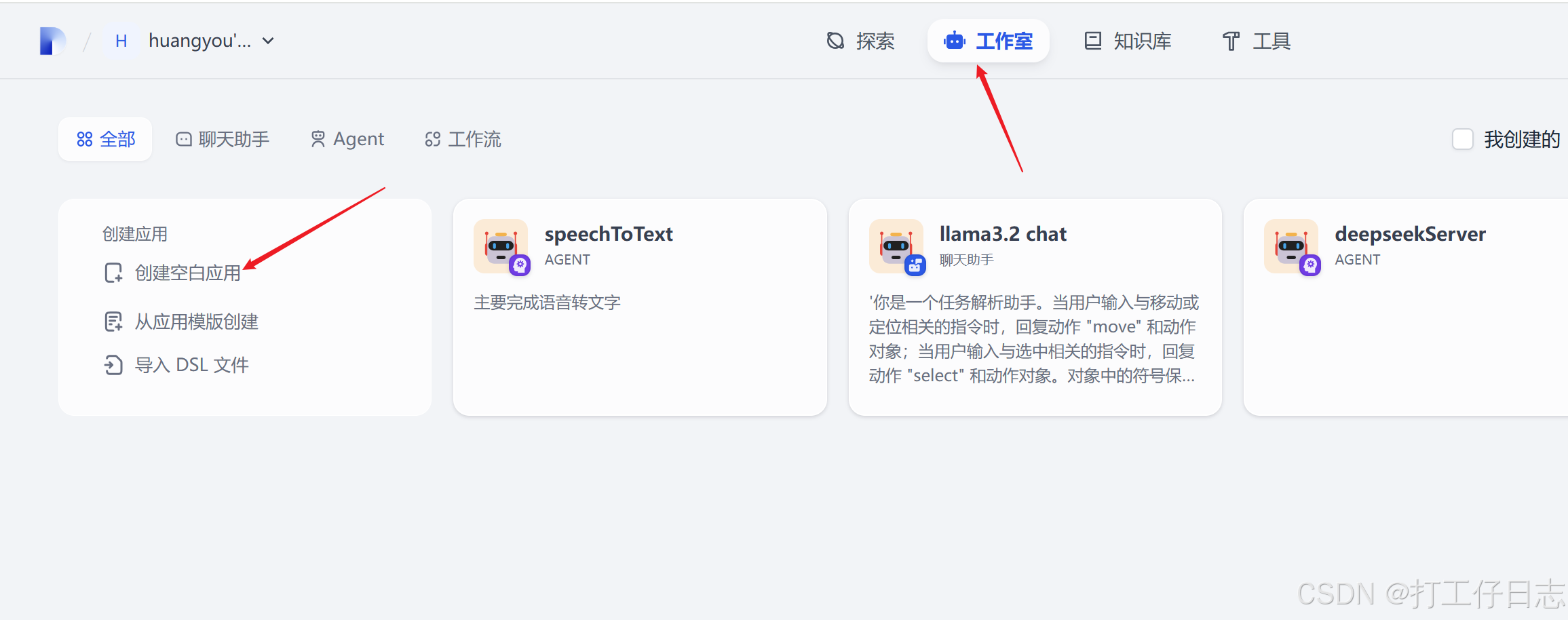Viewport: 1568px width, 620px height.
Task: Select the 全部 filter tab
Action: [x=105, y=139]
